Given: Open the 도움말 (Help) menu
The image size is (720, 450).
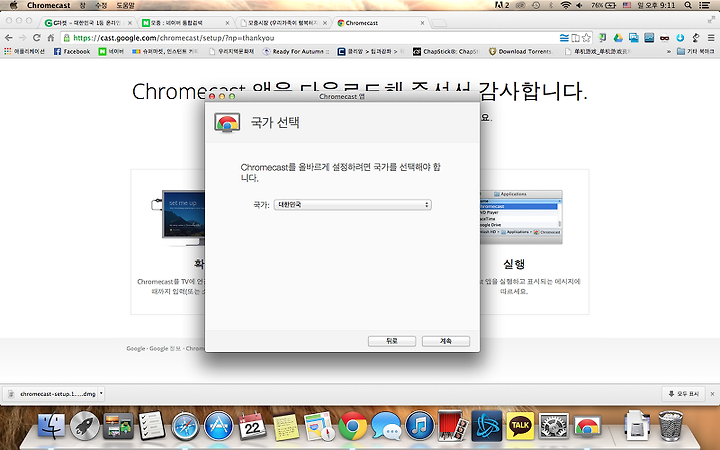Looking at the screenshot, I should [x=125, y=5].
